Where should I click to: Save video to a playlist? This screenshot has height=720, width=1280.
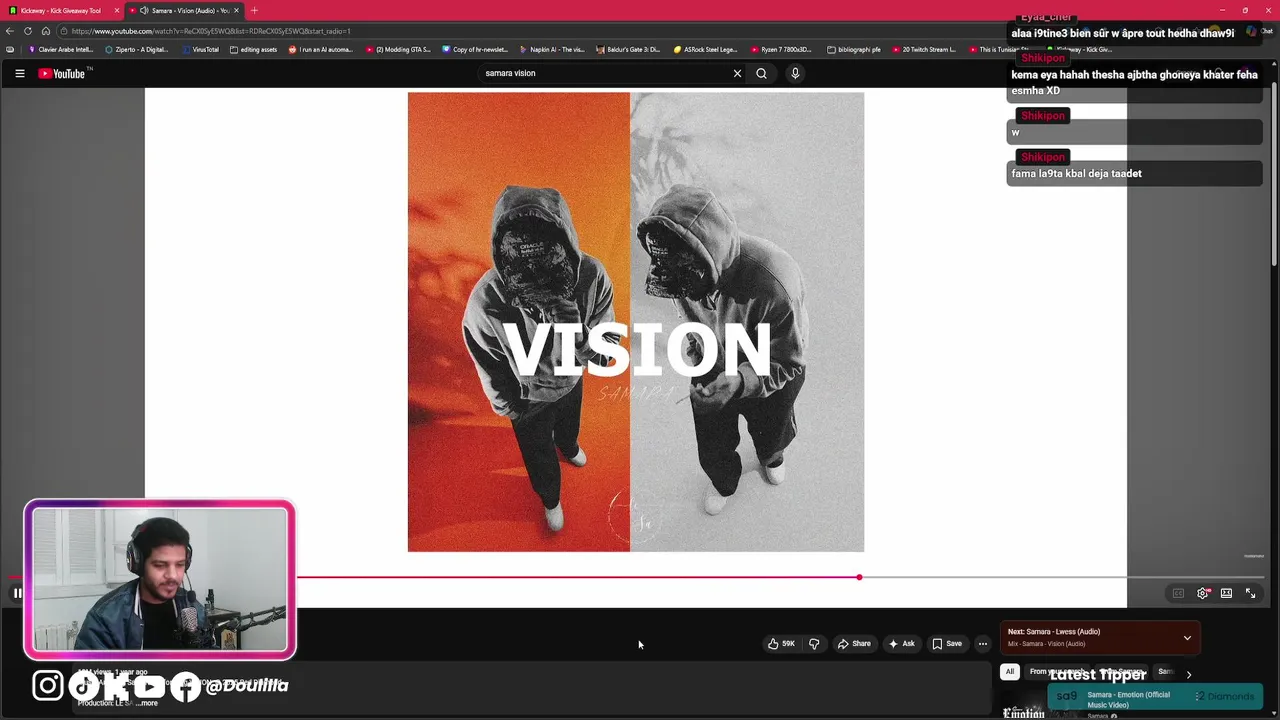click(947, 644)
